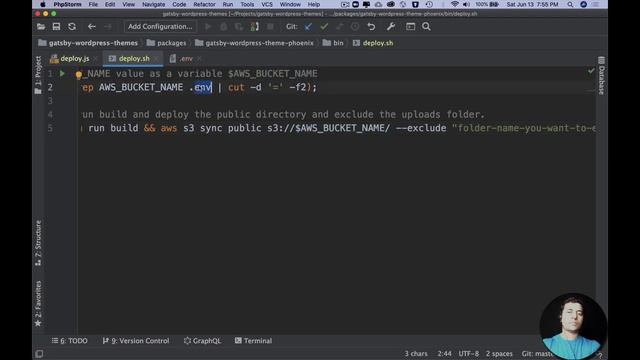The image size is (640, 360).
Task: Open the File menu
Action: pyautogui.click(x=93, y=4)
